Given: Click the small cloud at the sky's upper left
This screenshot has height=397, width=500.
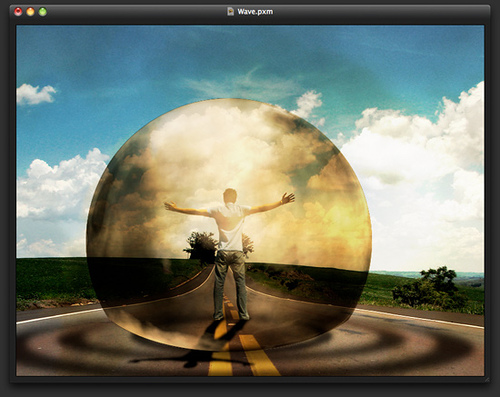Looking at the screenshot, I should (x=36, y=94).
